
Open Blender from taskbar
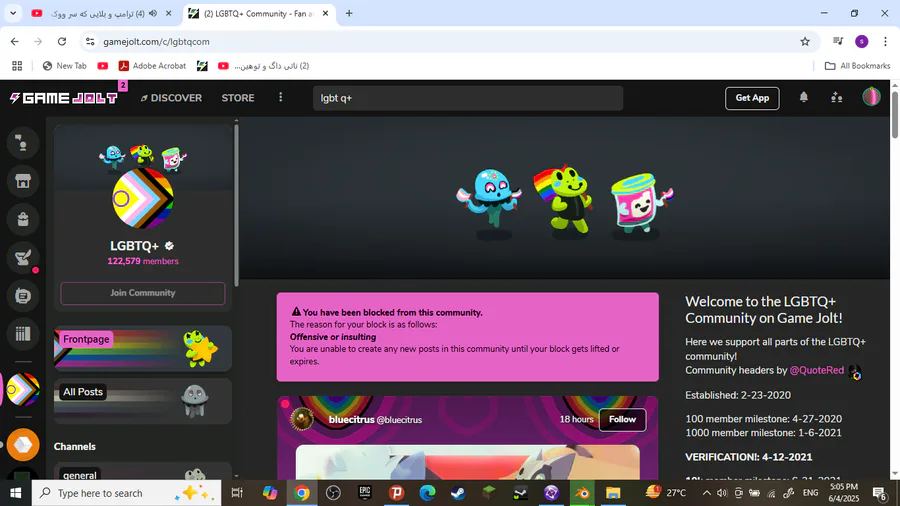tap(582, 493)
